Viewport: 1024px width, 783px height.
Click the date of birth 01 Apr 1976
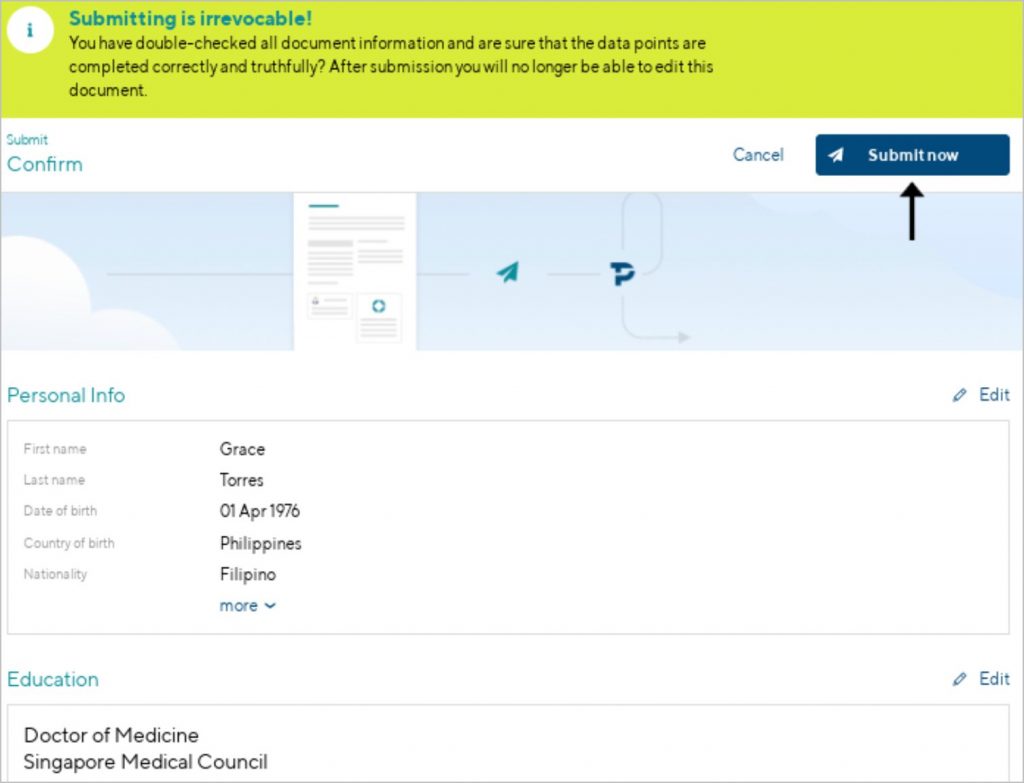(x=260, y=511)
